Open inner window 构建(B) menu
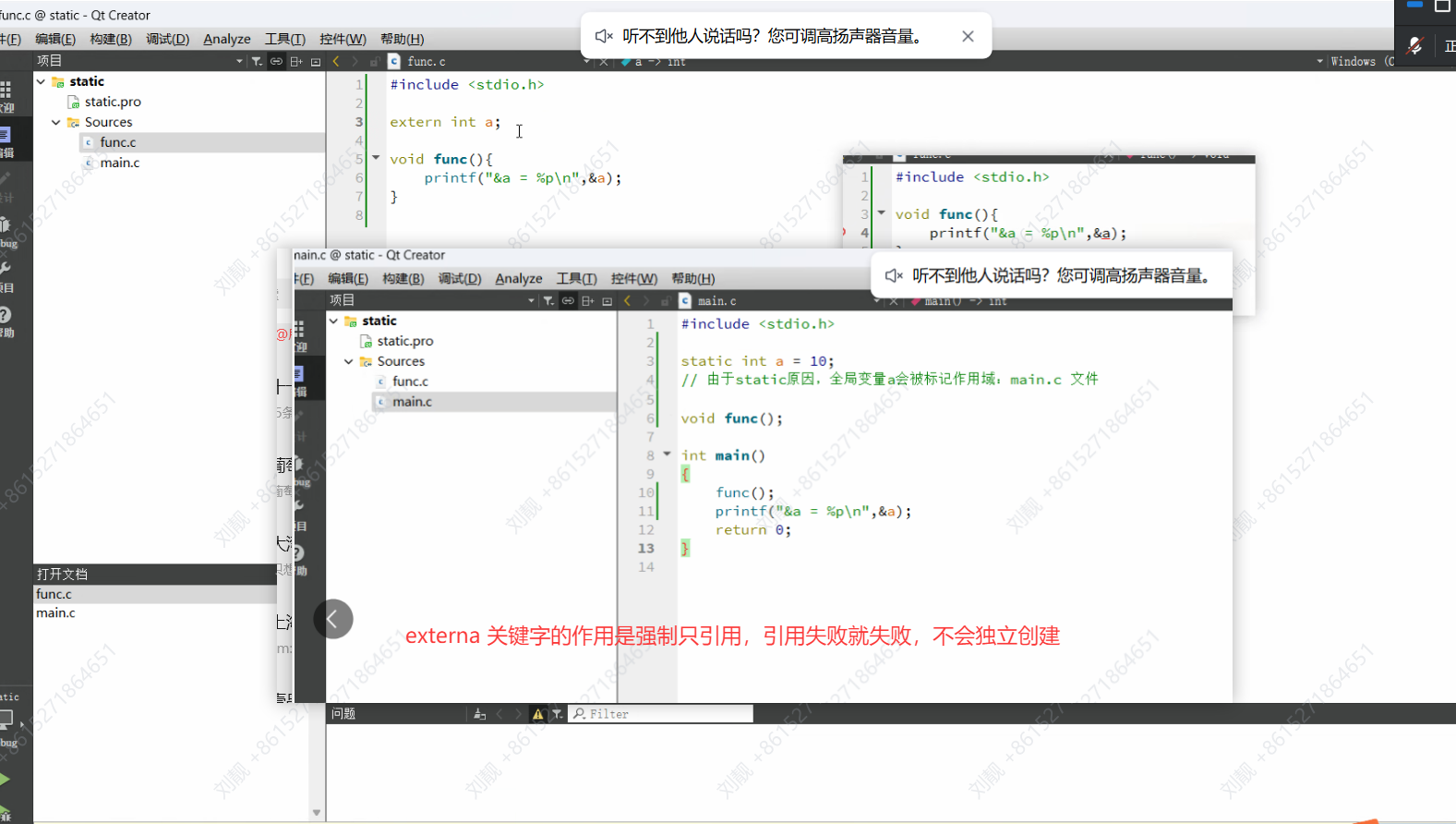This screenshot has width=1456, height=824. pyautogui.click(x=403, y=278)
